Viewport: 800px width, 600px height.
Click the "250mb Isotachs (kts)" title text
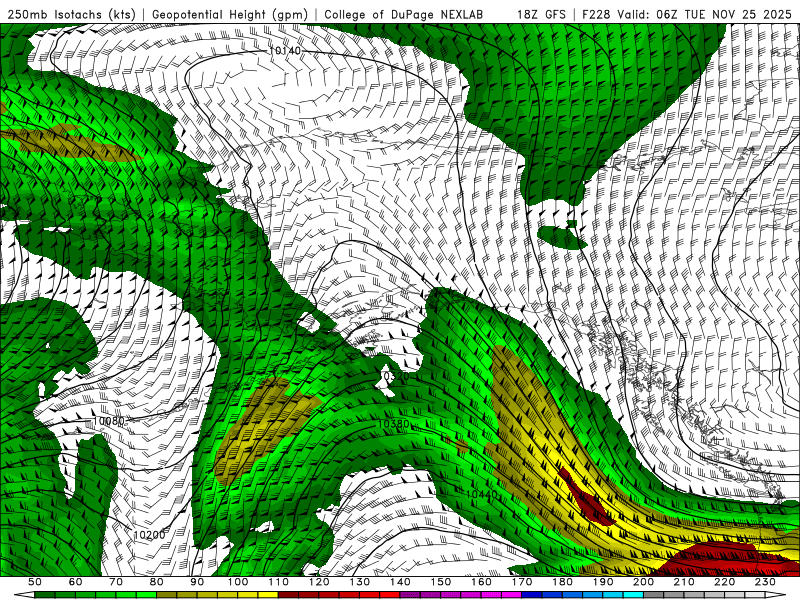click(x=71, y=15)
